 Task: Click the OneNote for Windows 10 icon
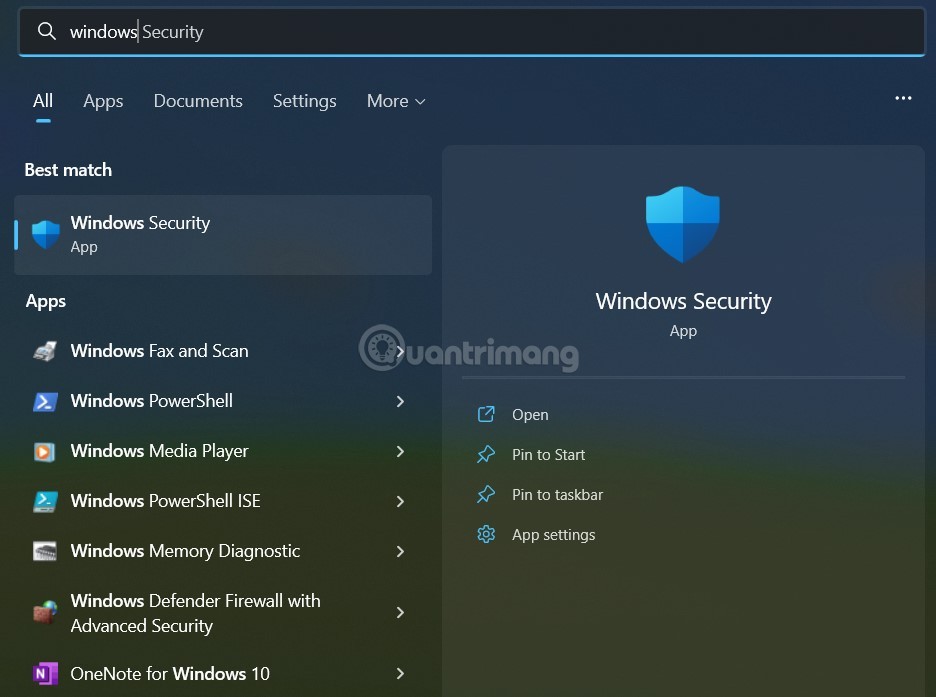[44, 673]
